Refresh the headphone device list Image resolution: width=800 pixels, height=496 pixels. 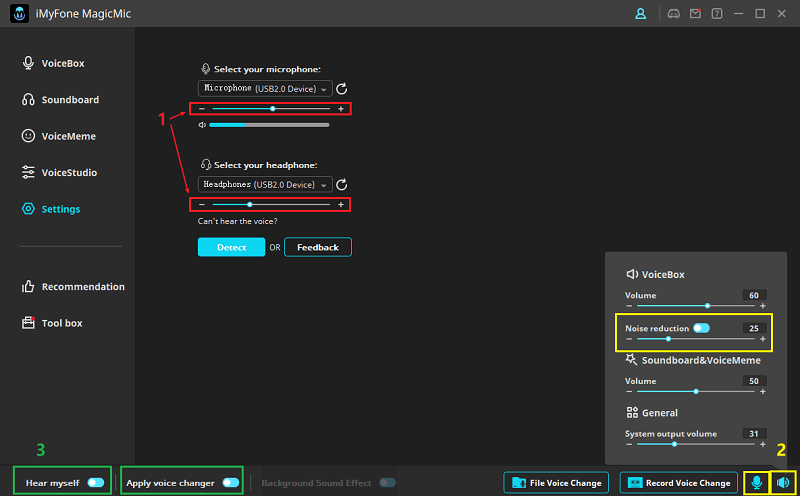341,184
